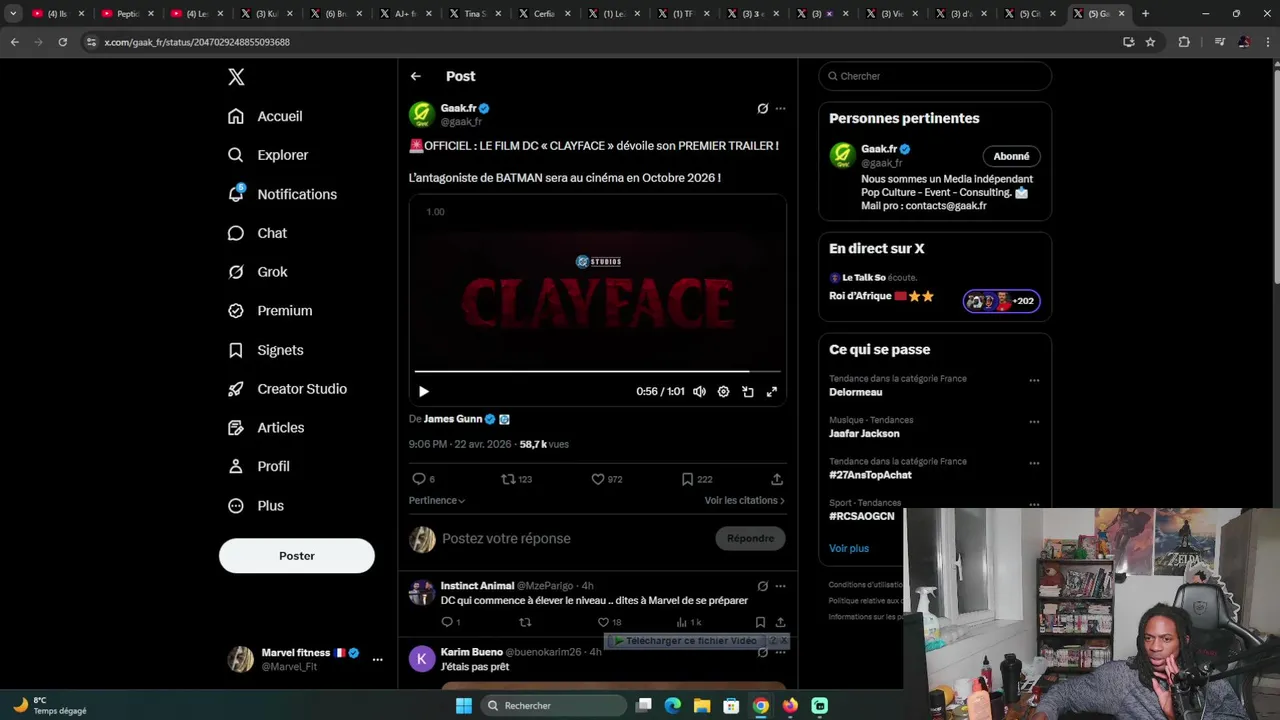The image size is (1280, 720).
Task: Seek on the video progress bar
Action: click(x=597, y=371)
